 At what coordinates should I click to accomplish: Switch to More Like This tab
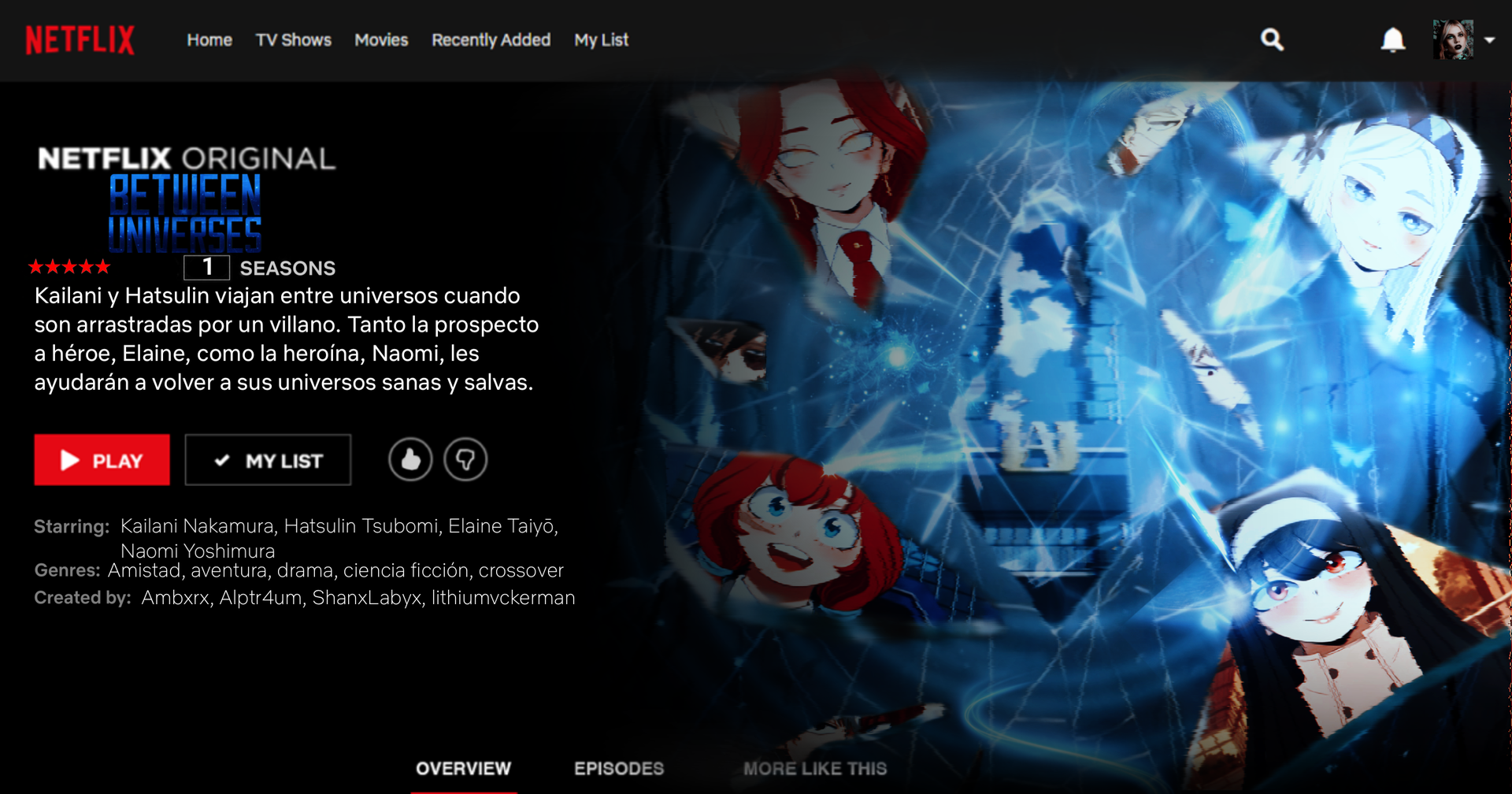[x=815, y=769]
